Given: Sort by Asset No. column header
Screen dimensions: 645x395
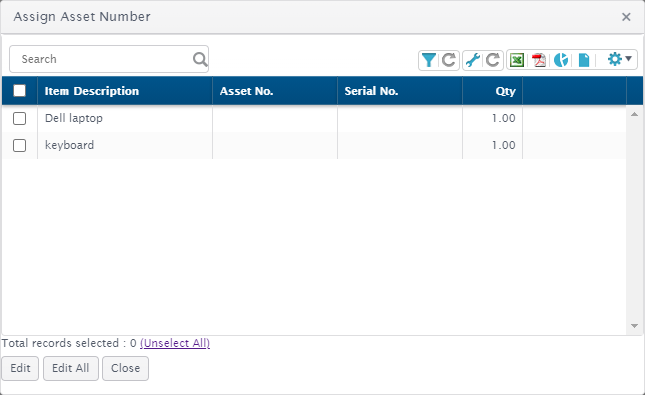Looking at the screenshot, I should pos(275,91).
